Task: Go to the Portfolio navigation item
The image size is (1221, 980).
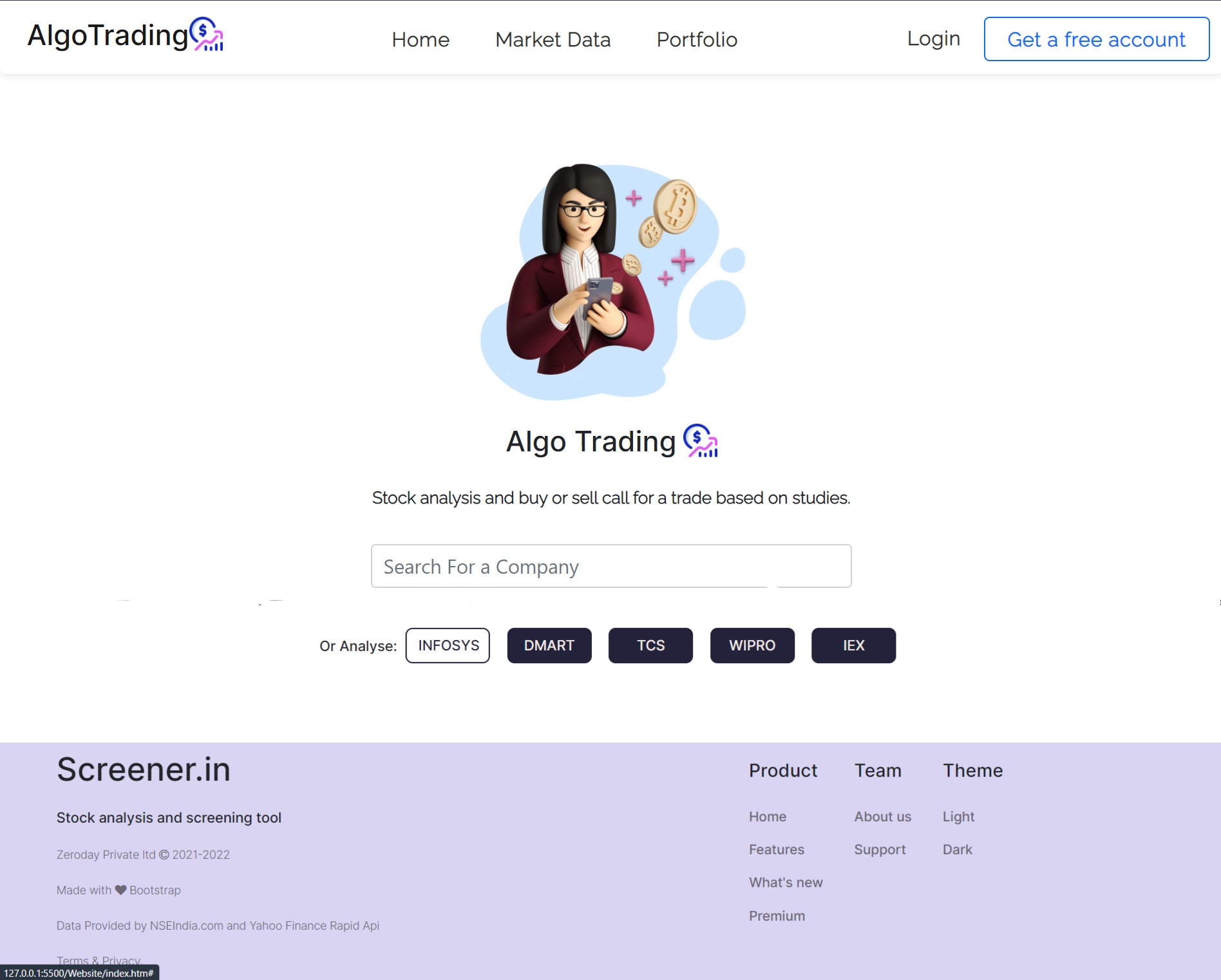Action: (697, 39)
